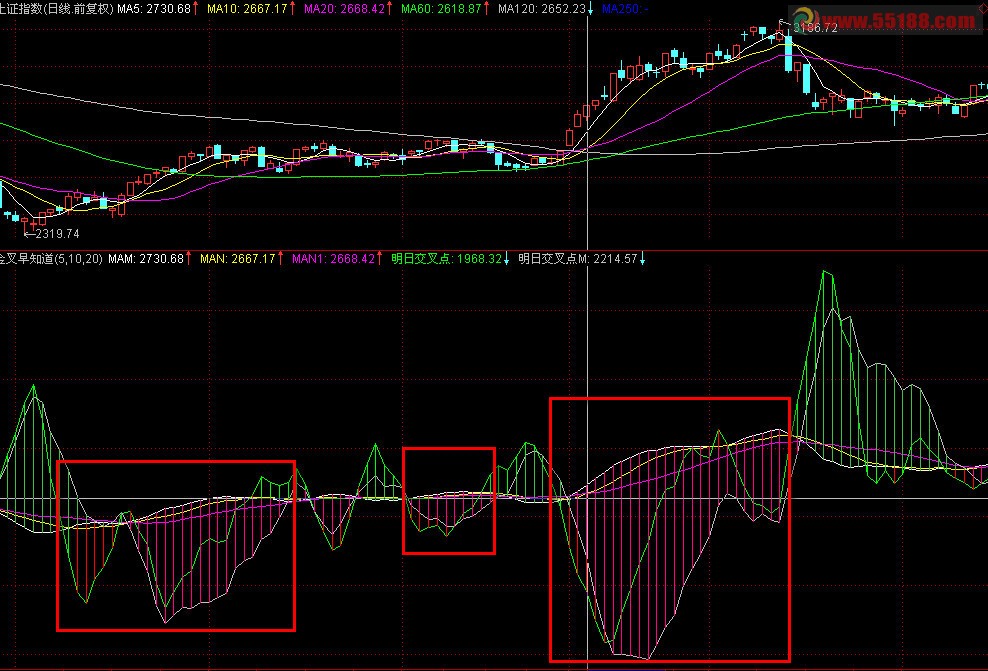Click the MAM: 2730.68 indicator value
988x671 pixels.
tap(146, 258)
